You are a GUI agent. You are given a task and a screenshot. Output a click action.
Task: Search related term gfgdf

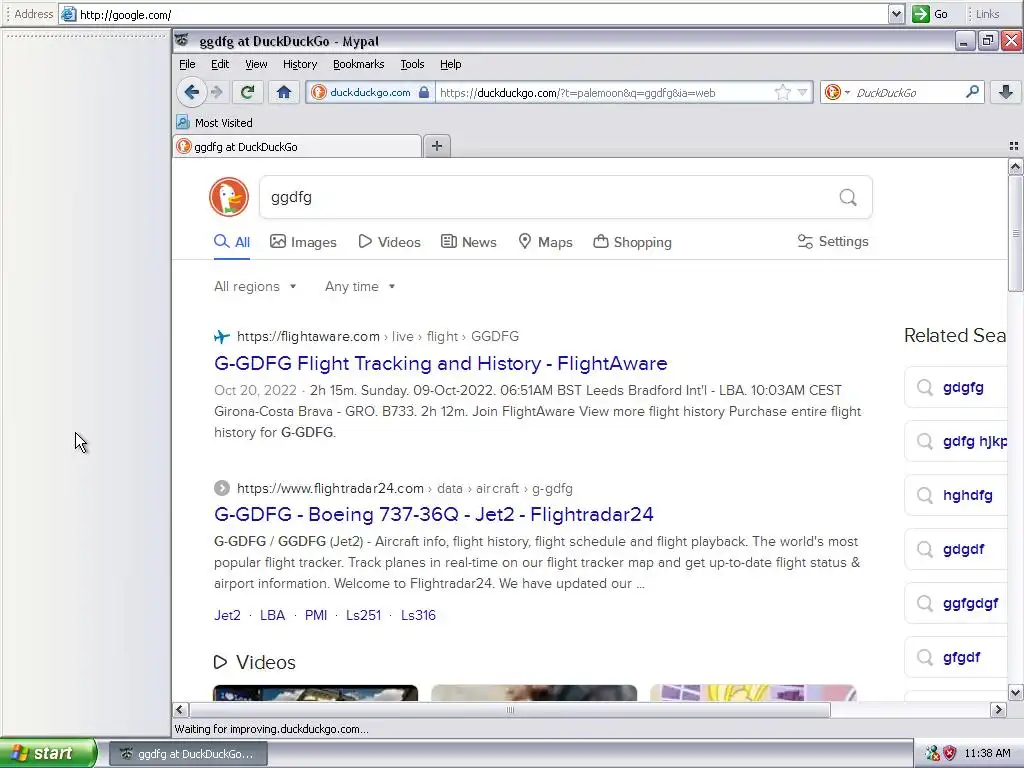click(x=956, y=657)
